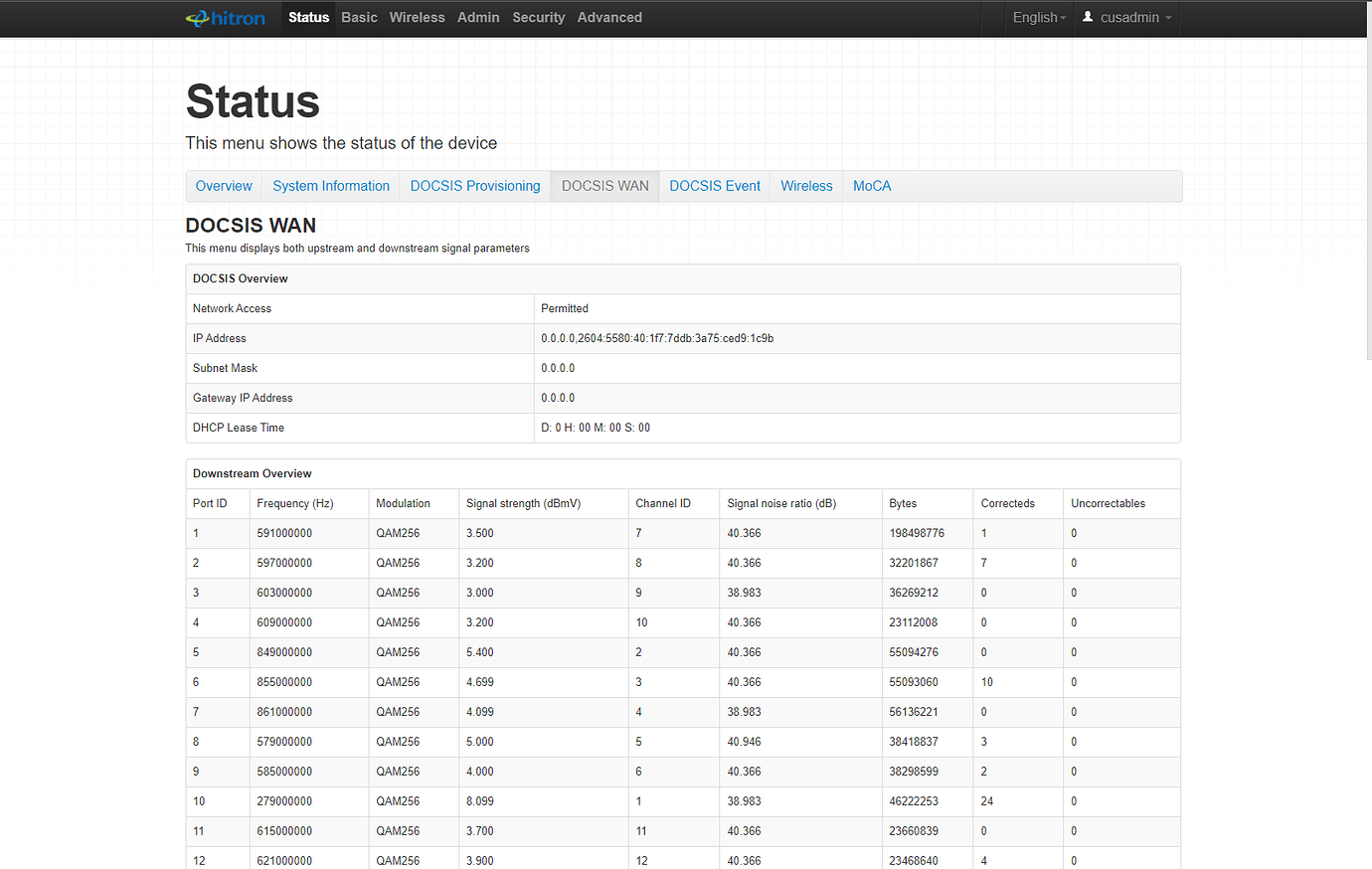Open the Status menu
Screen dimensions: 1372x869
(x=308, y=17)
